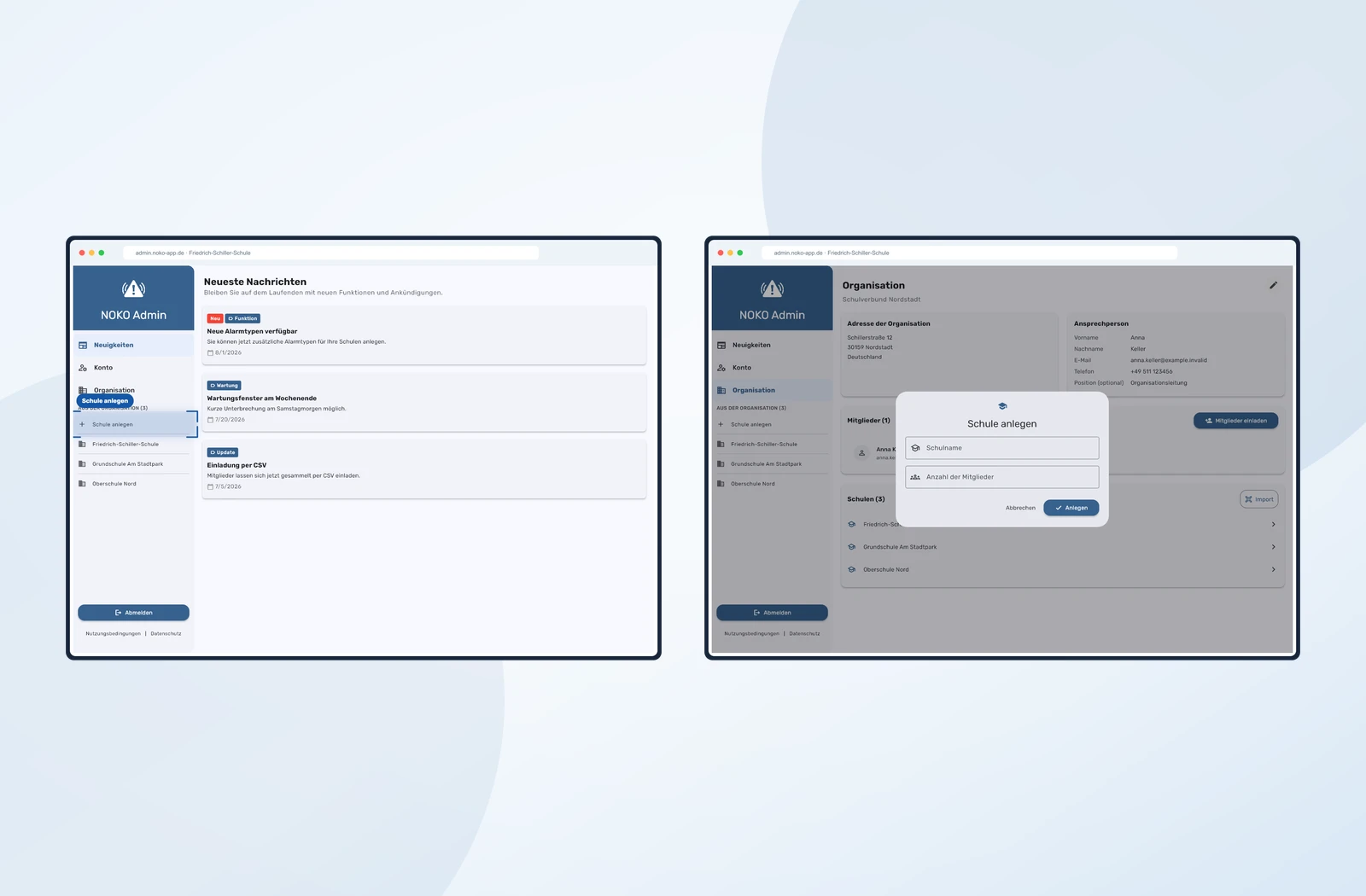The height and width of the screenshot is (896, 1366).
Task: Confirm with the Anlegen button
Action: [x=1071, y=508]
